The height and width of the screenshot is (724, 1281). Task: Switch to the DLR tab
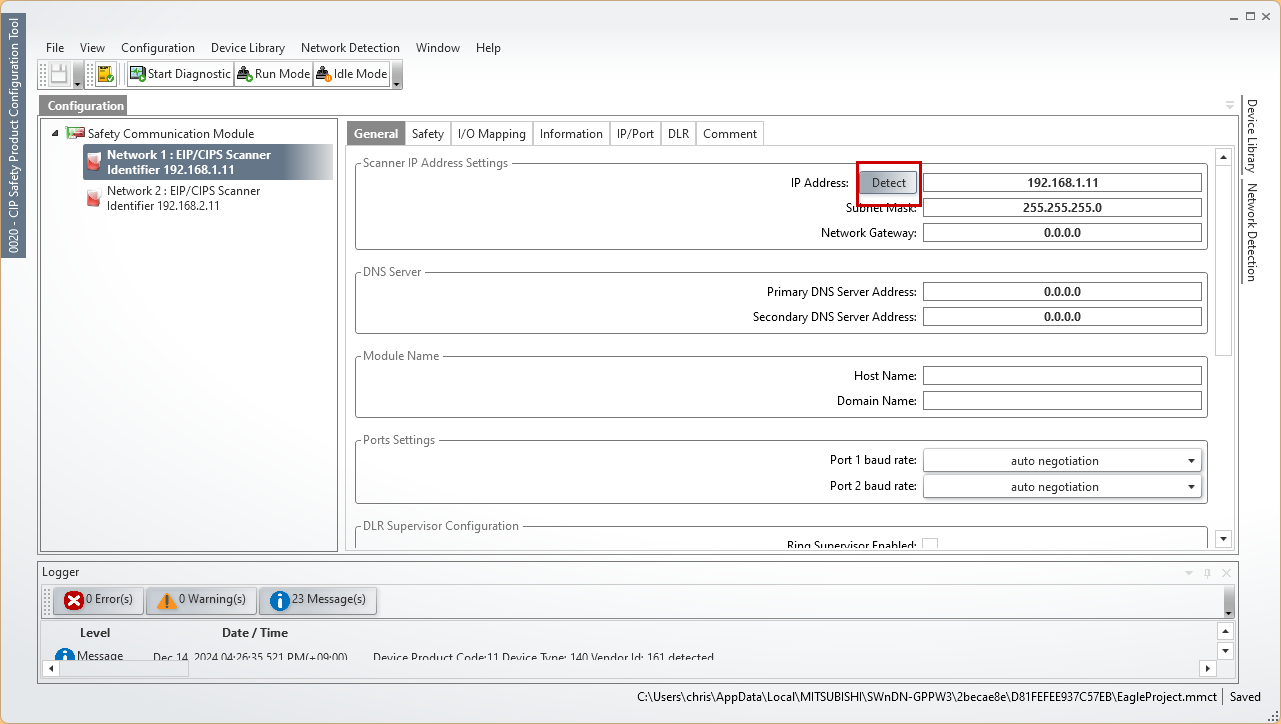678,133
